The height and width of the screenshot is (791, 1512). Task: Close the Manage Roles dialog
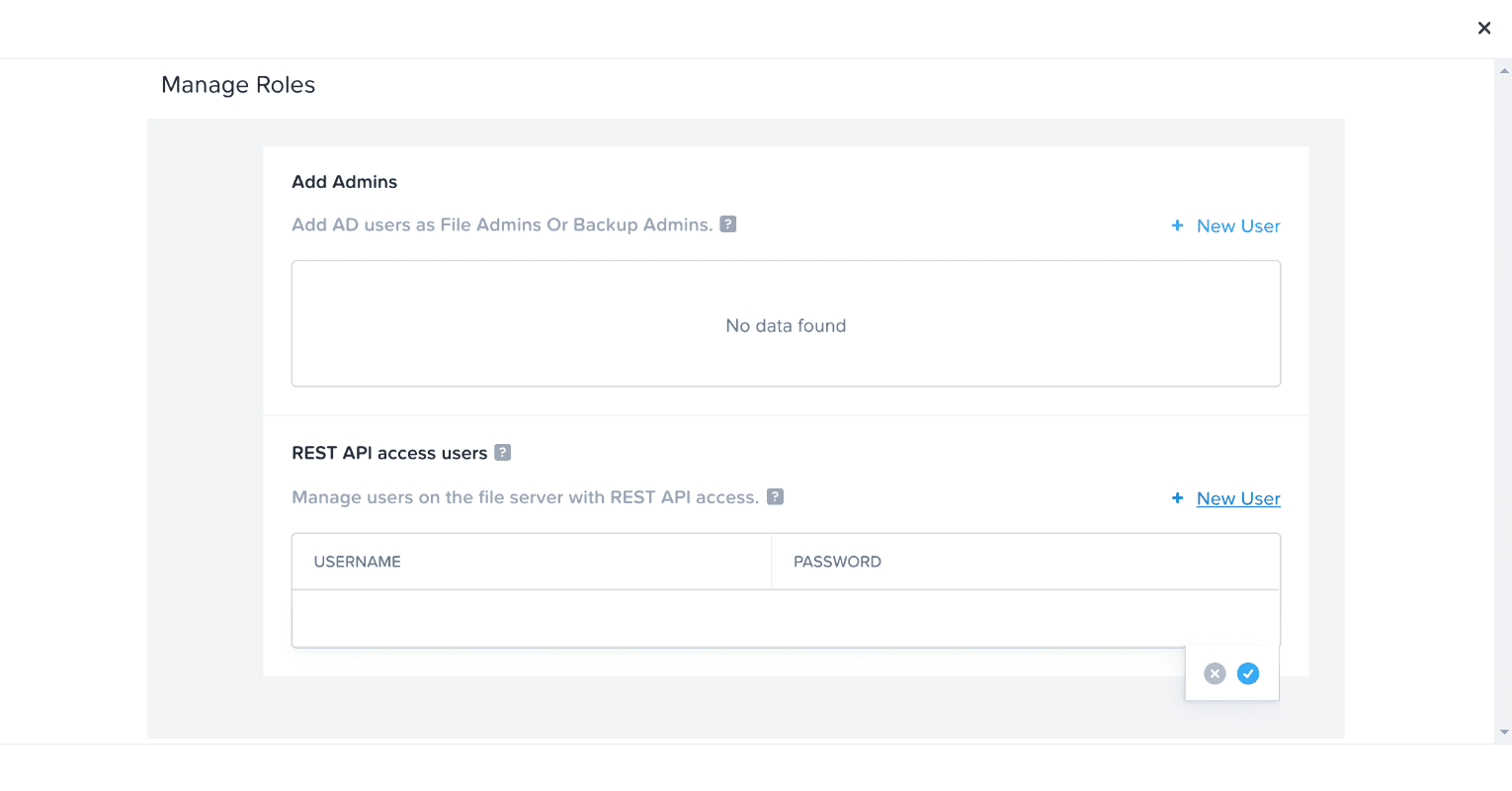[x=1483, y=28]
